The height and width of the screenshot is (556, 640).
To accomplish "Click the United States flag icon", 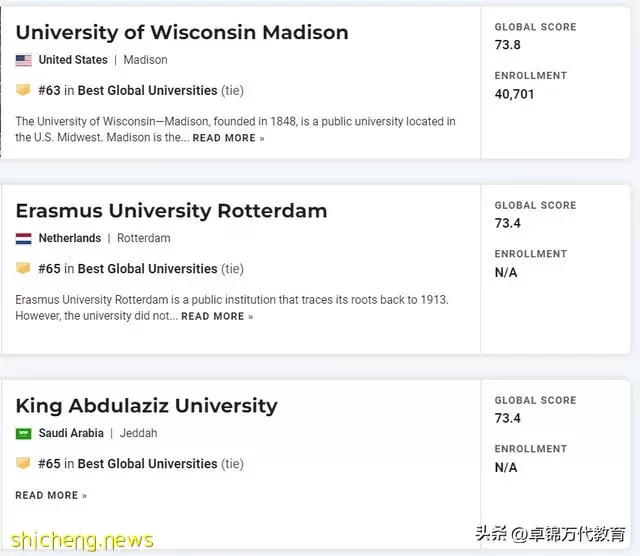I will pos(23,60).
